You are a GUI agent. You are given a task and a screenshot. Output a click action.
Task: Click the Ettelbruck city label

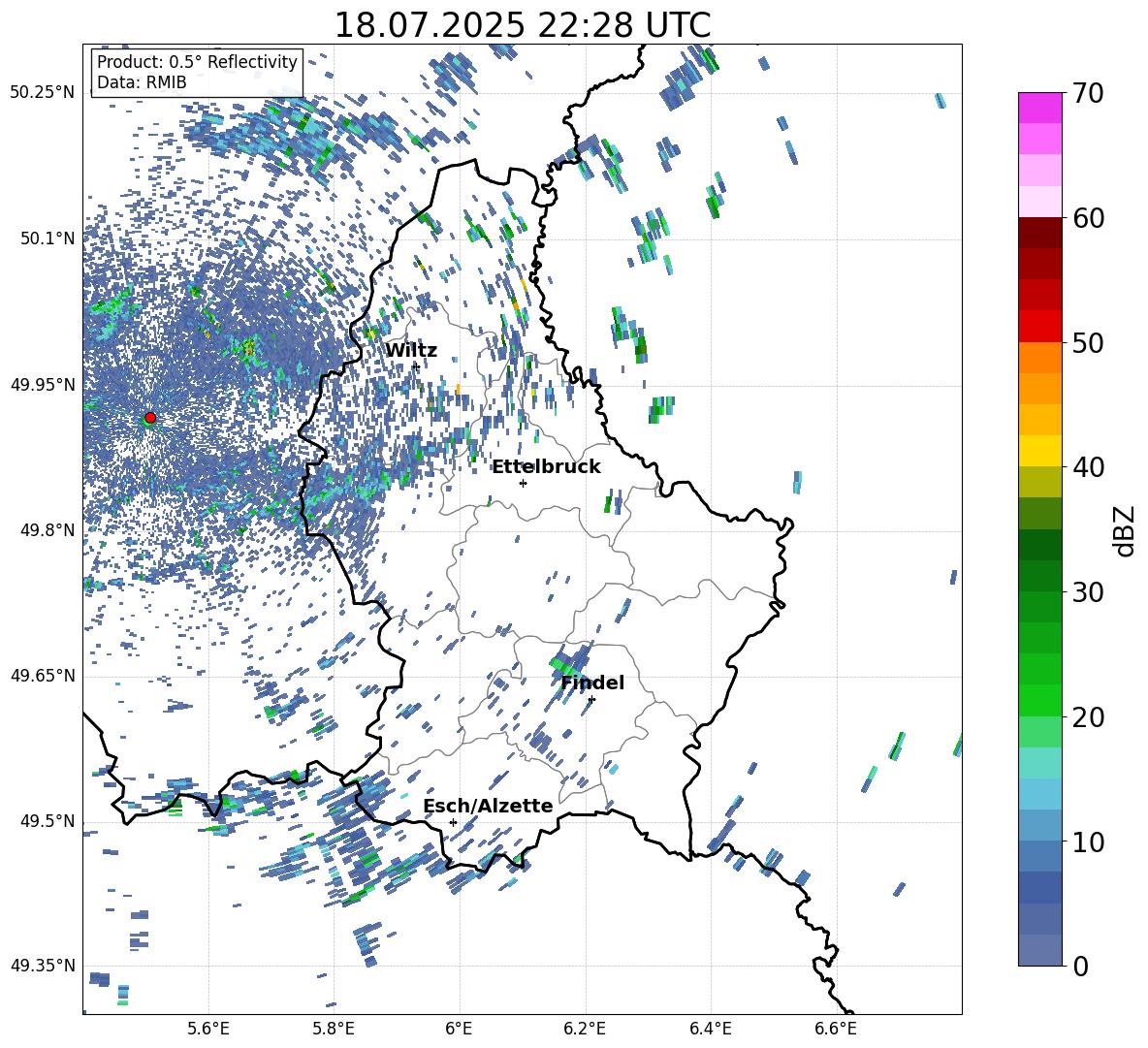click(x=546, y=467)
